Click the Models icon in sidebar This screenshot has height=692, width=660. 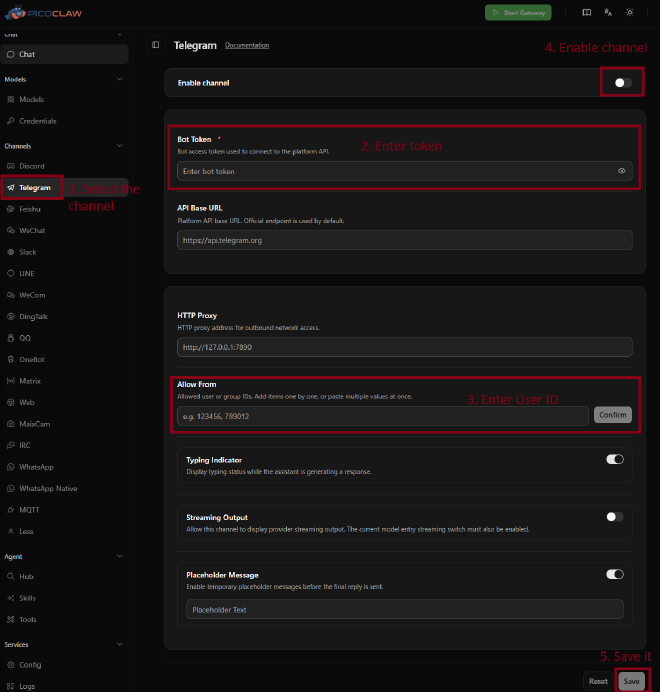tap(11, 99)
